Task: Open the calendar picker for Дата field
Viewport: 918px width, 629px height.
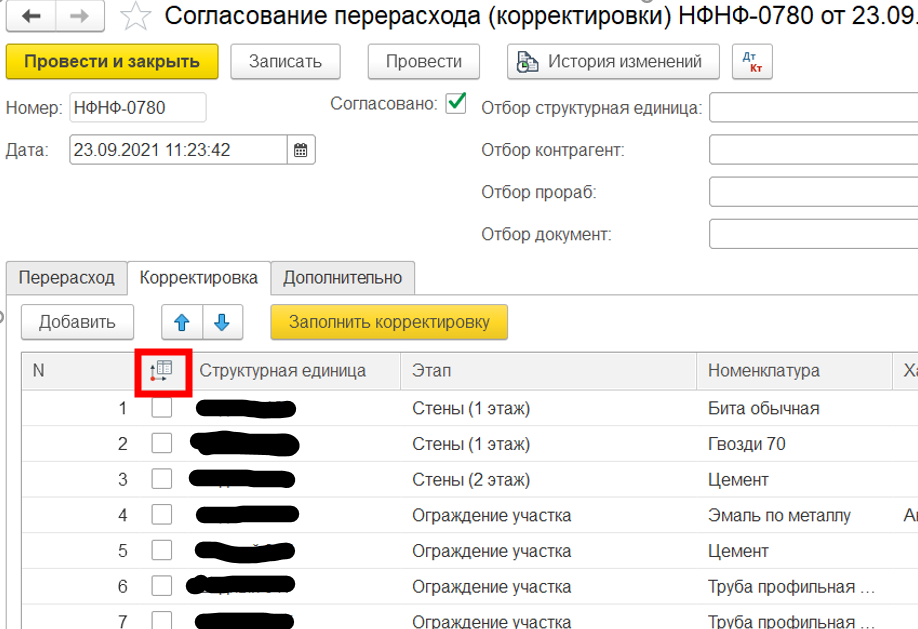Action: tap(301, 151)
